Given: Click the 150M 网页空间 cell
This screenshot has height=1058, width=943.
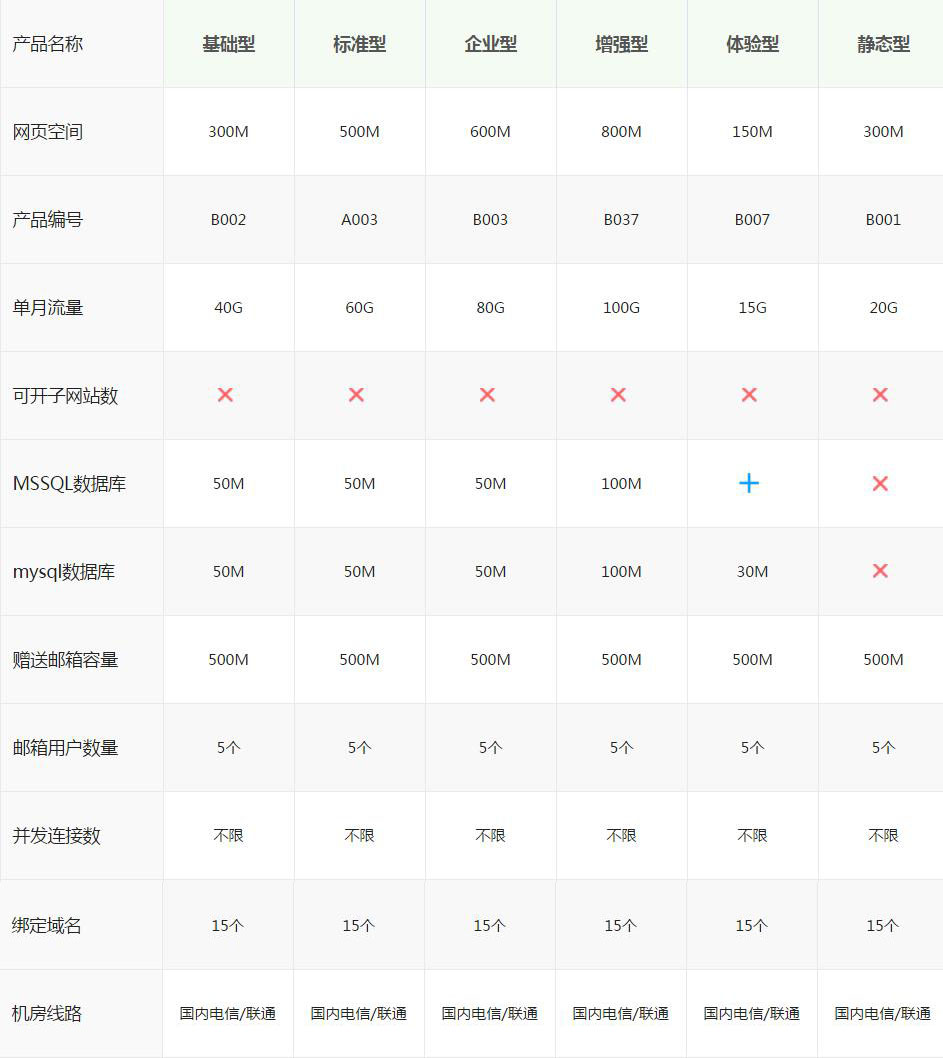Looking at the screenshot, I should pyautogui.click(x=752, y=132).
